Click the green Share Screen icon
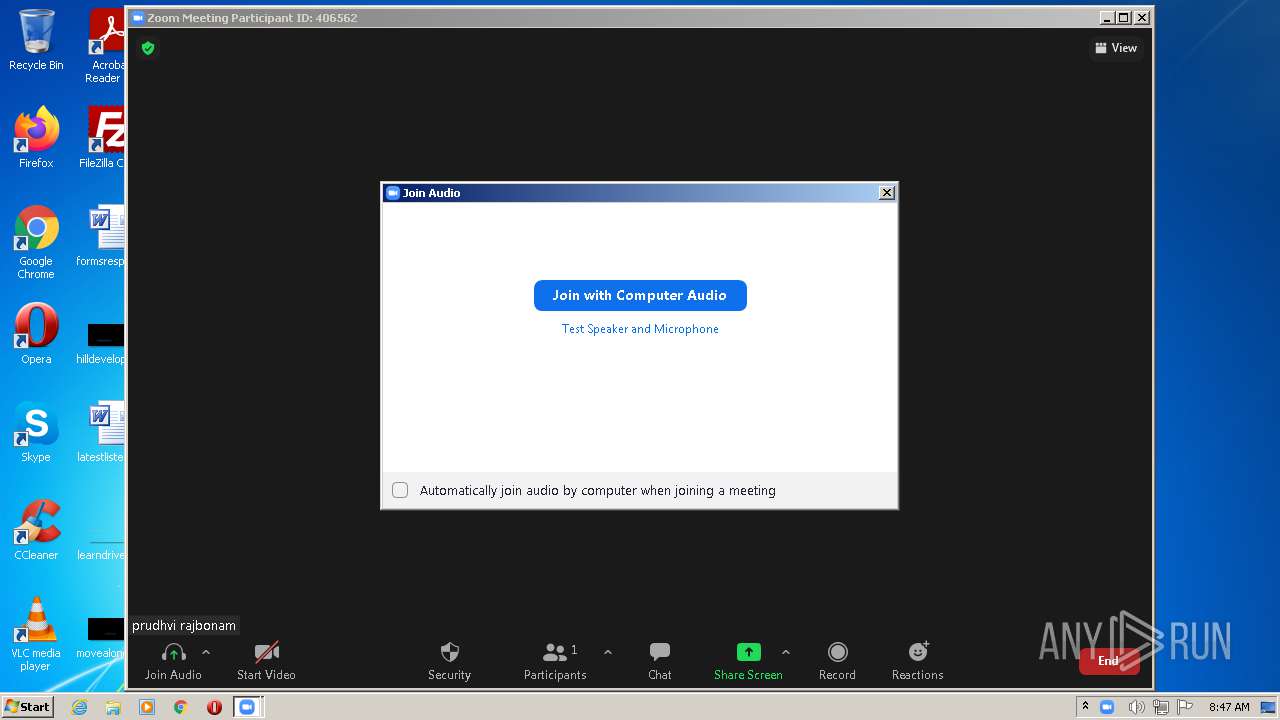1280x720 pixels. (x=749, y=652)
